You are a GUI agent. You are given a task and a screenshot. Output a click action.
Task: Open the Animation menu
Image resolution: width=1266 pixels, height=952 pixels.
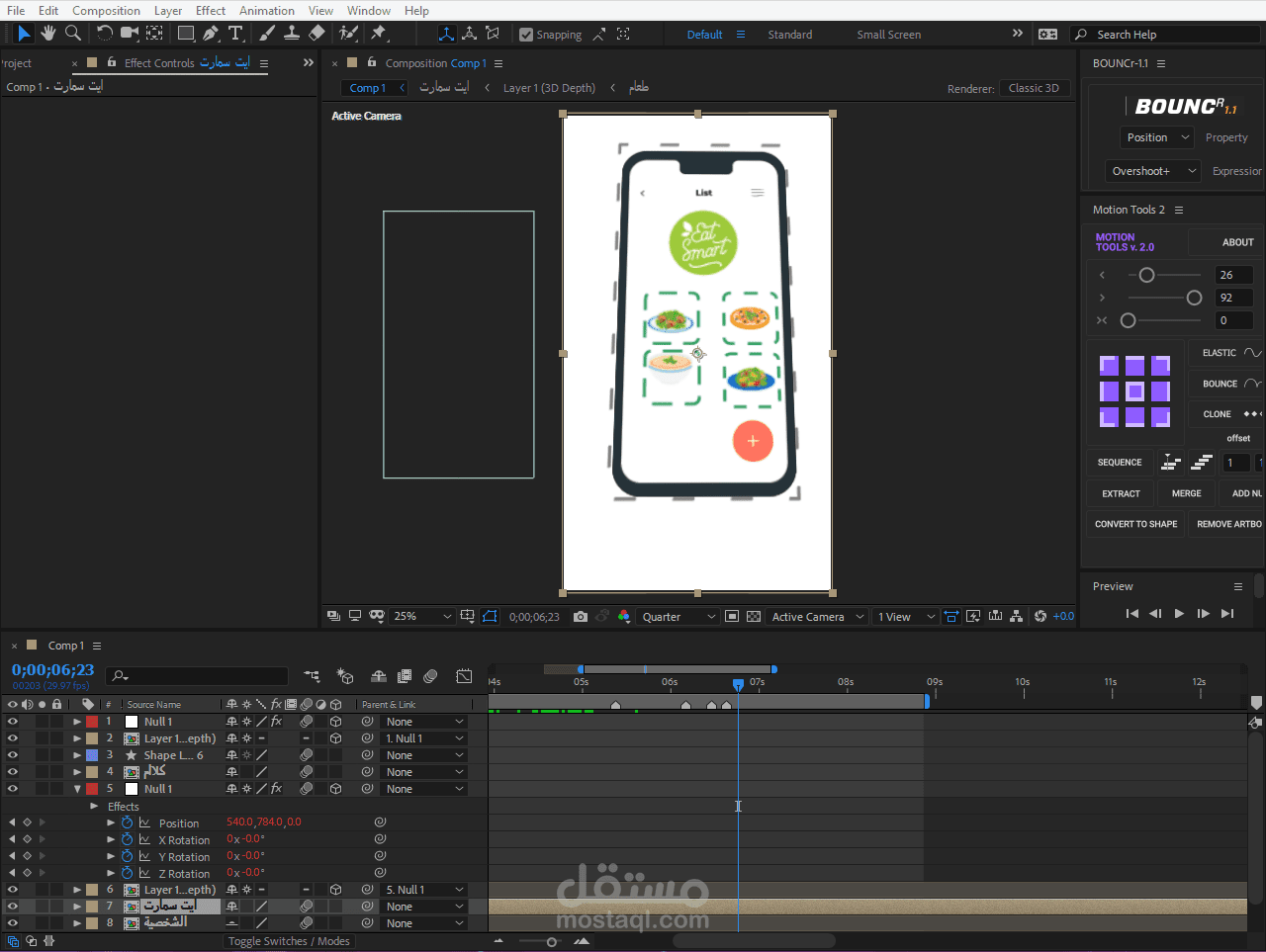(267, 11)
